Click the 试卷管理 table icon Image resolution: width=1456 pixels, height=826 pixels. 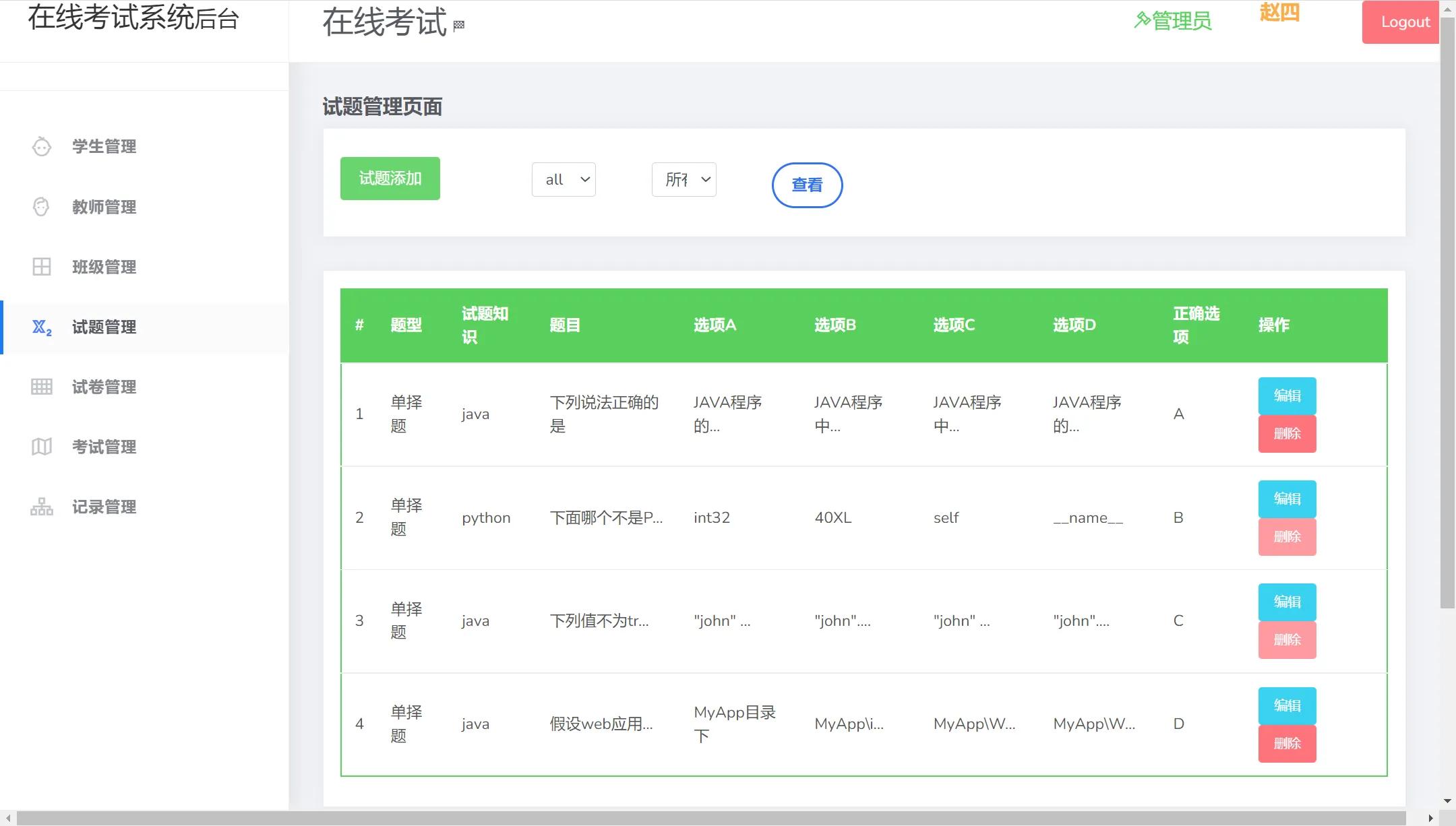click(42, 387)
